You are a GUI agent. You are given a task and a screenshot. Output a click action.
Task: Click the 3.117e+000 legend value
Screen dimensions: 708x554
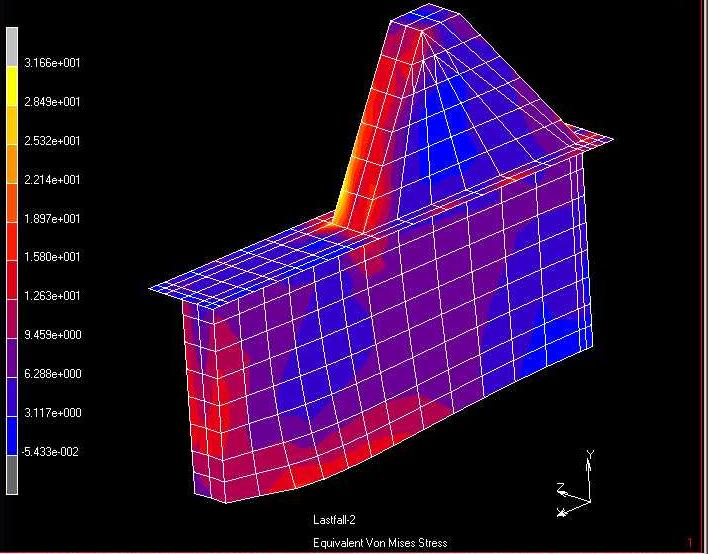(x=52, y=413)
